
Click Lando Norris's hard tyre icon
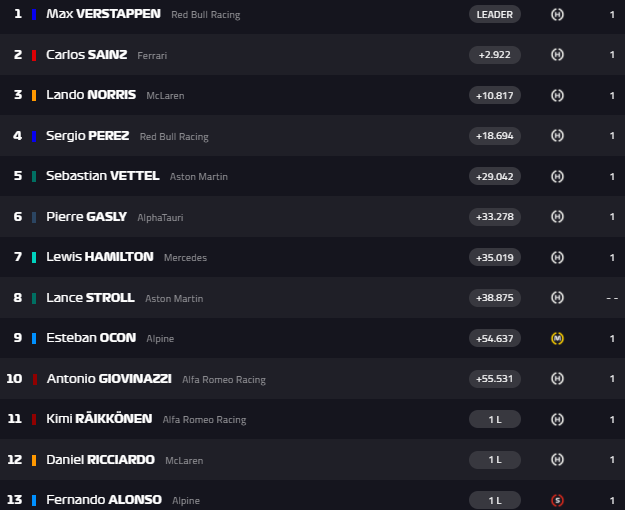click(x=558, y=95)
